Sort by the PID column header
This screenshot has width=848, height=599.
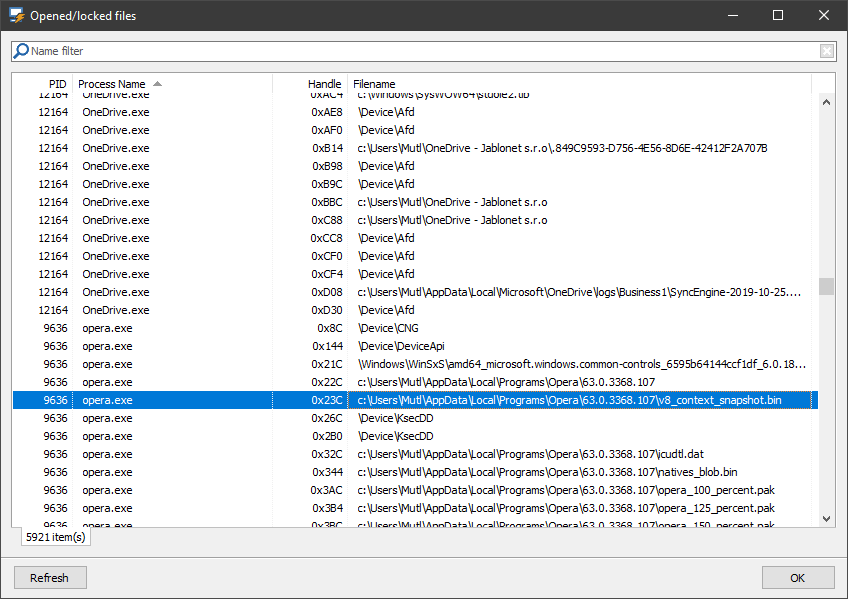(57, 84)
